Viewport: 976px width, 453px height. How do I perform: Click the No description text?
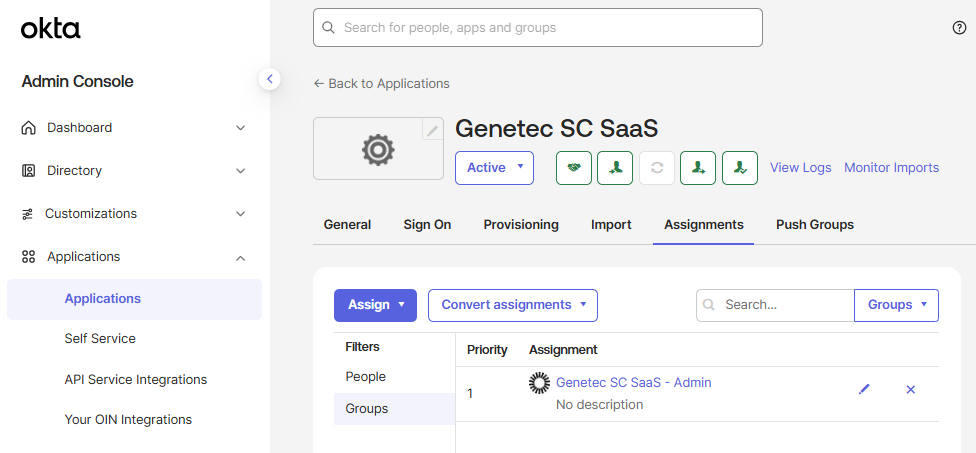tap(599, 404)
